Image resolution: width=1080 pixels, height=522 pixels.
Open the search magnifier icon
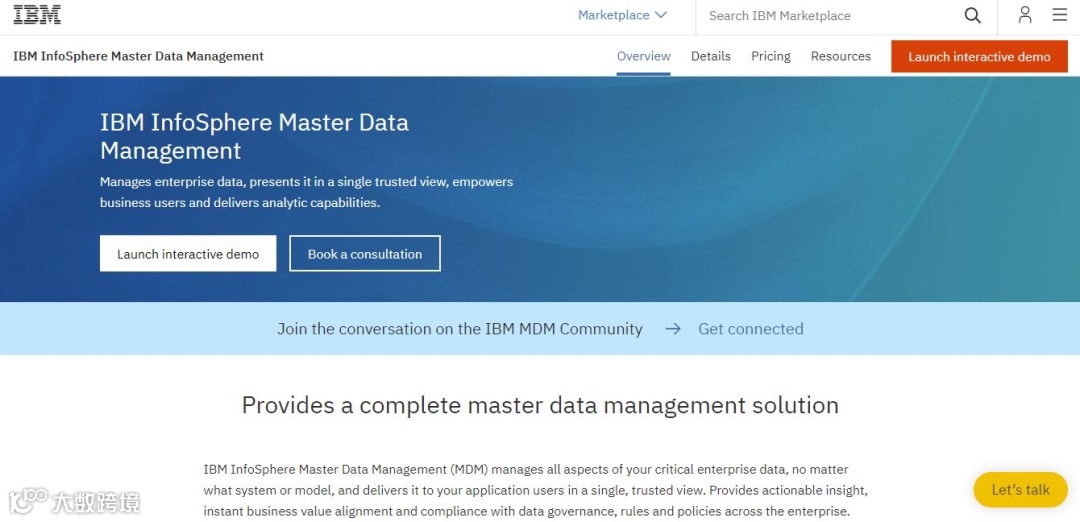[x=972, y=15]
